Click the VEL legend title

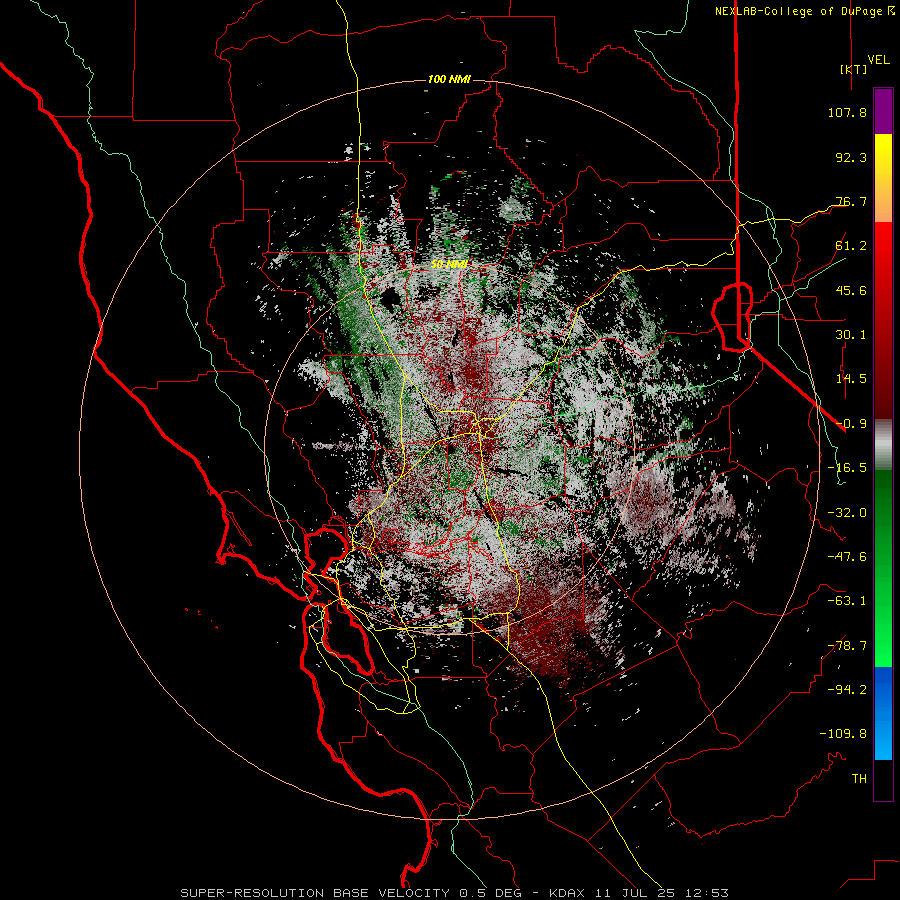pos(878,59)
